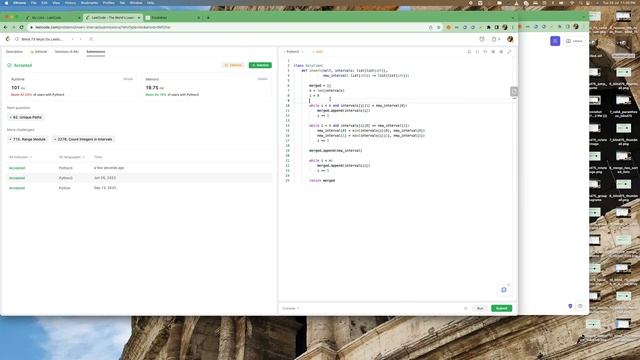The height and width of the screenshot is (360, 640).
Task: Click the Editorial button beside Accepted
Action: [233, 65]
